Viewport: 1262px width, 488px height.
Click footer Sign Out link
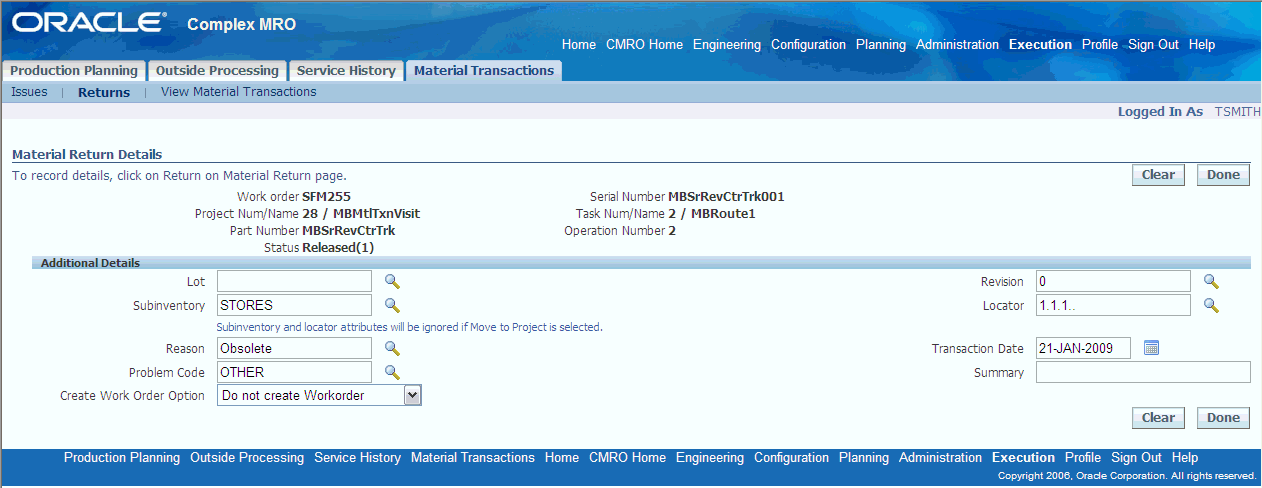pyautogui.click(x=1136, y=458)
